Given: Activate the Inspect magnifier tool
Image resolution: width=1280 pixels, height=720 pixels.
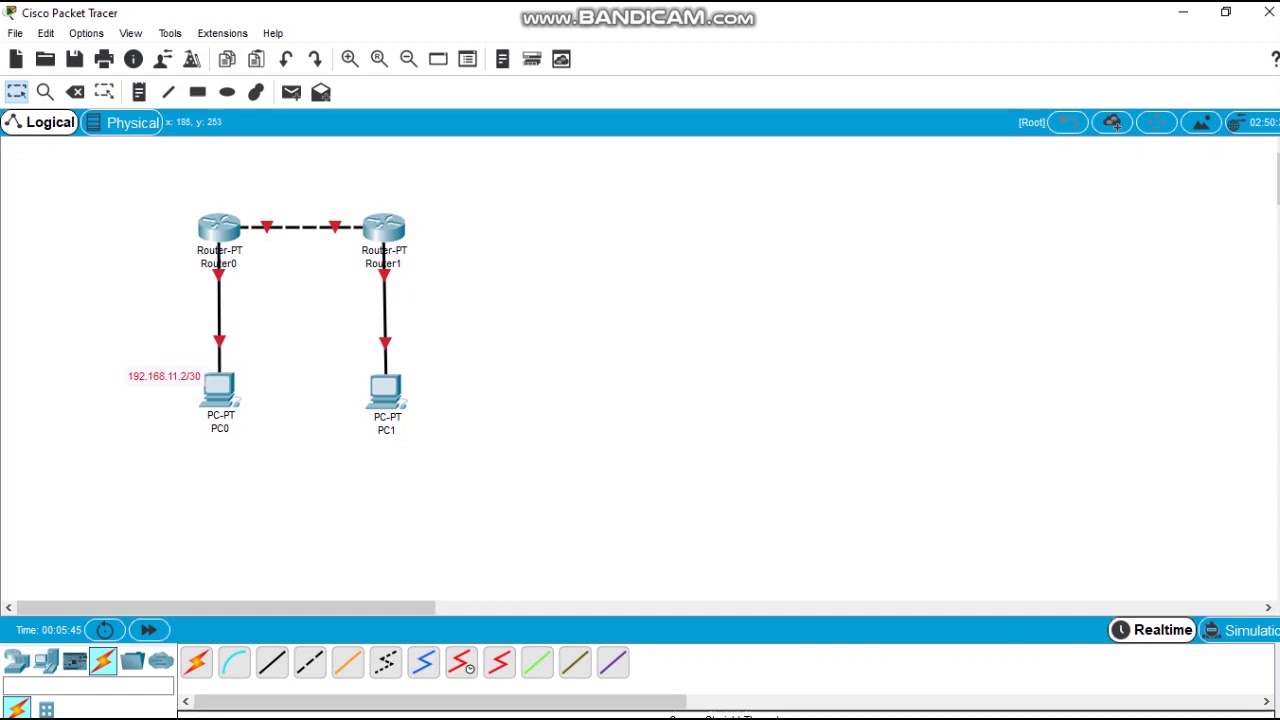Looking at the screenshot, I should click(x=45, y=92).
